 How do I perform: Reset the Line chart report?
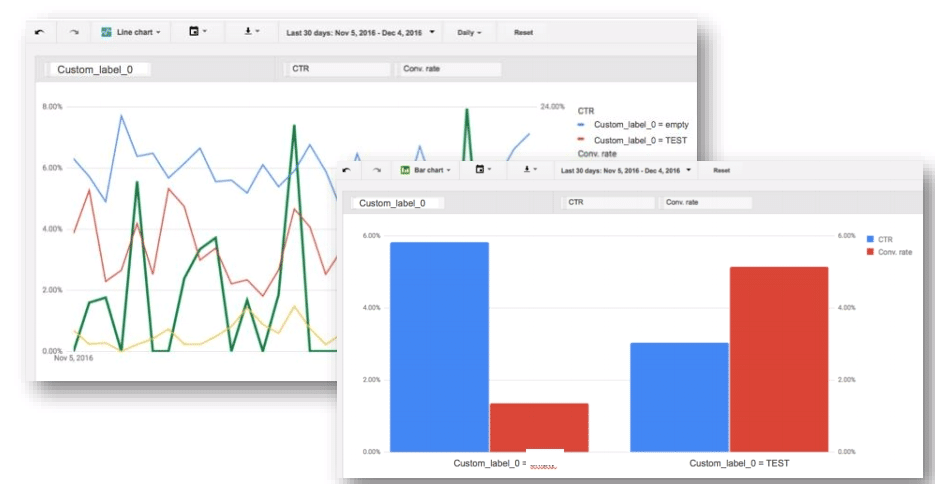click(523, 33)
